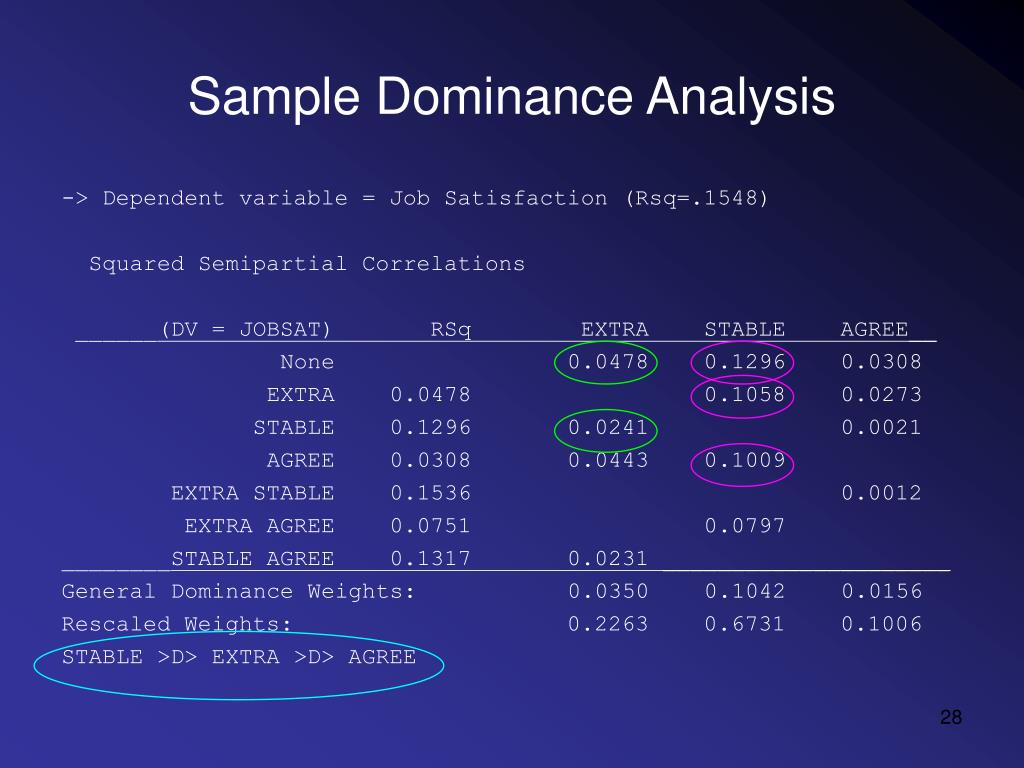Screen dimensions: 1024x768
Task: Click 0.0308 in the None row
Action: tap(882, 362)
